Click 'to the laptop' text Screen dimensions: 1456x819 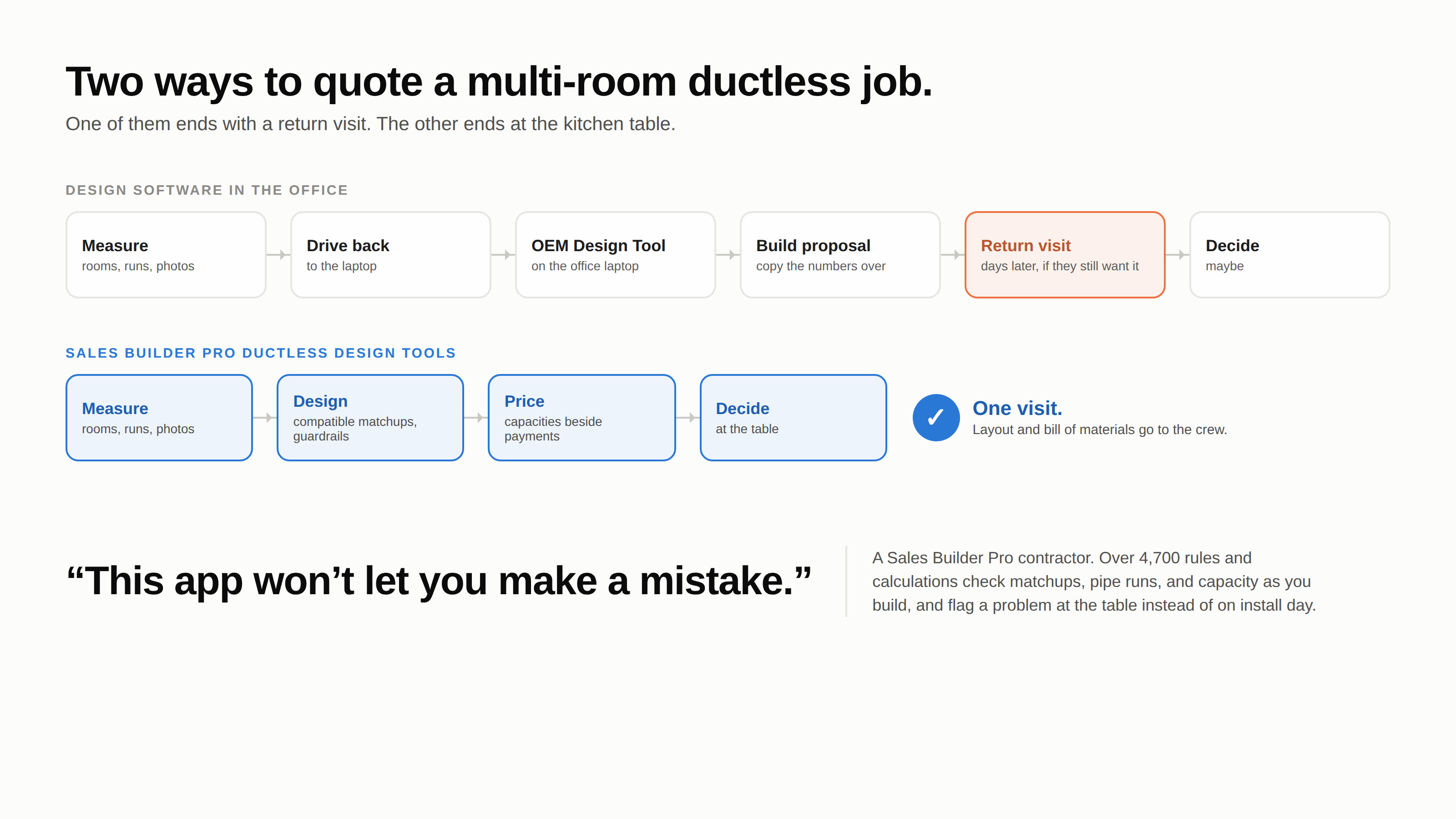[x=341, y=266]
